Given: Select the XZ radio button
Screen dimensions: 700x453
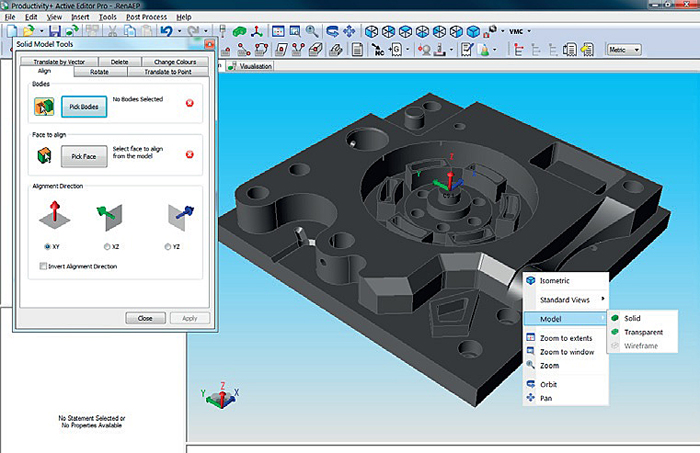Looking at the screenshot, I should pos(107,246).
